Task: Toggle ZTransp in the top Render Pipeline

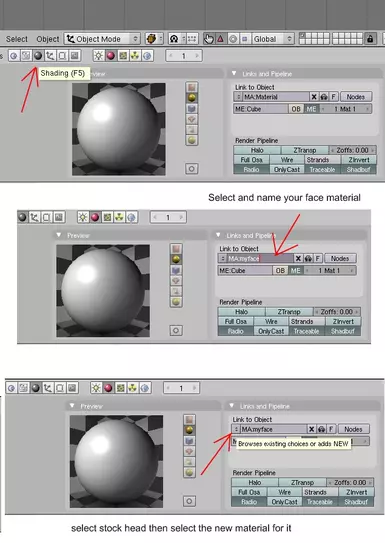Action: tap(305, 150)
